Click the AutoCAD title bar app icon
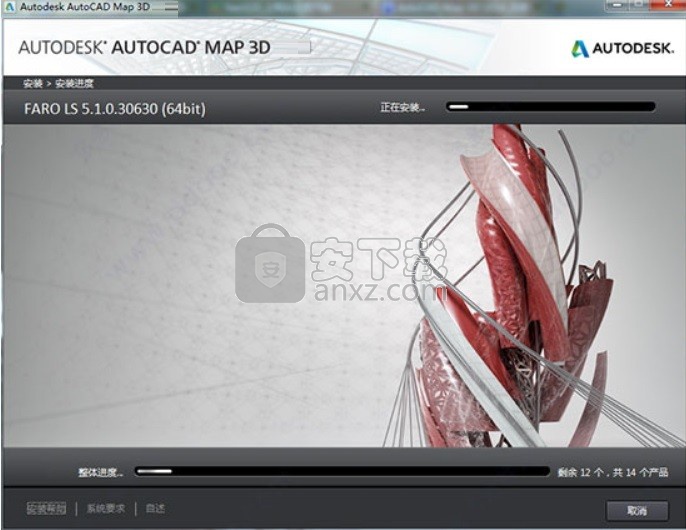Viewport: 686px width, 530px height. pos(9,7)
